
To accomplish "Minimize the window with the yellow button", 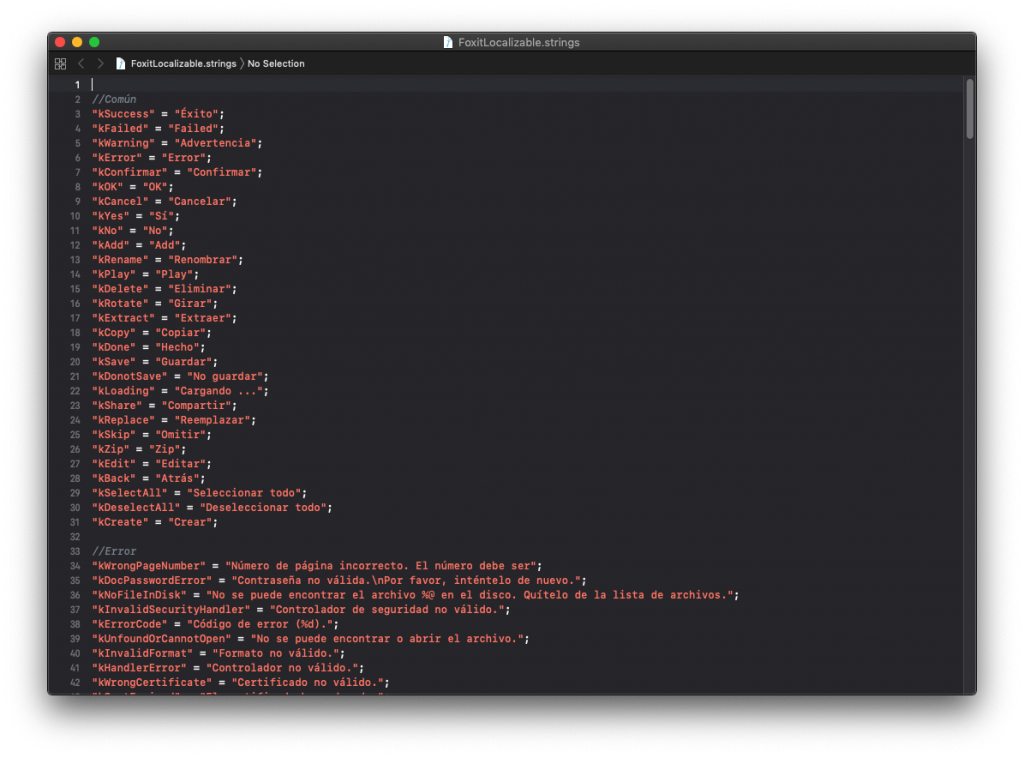I will [x=77, y=42].
